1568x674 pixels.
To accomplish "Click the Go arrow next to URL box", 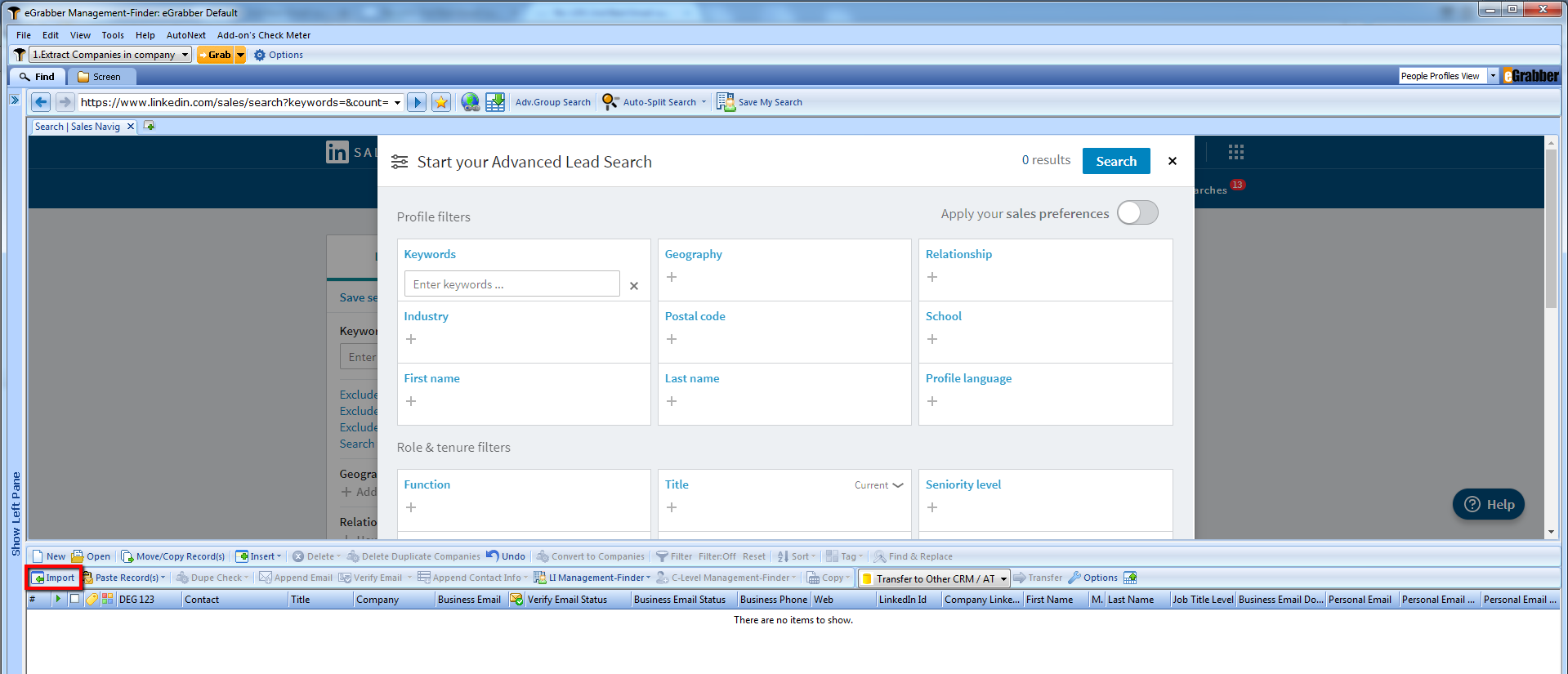I will (x=417, y=102).
